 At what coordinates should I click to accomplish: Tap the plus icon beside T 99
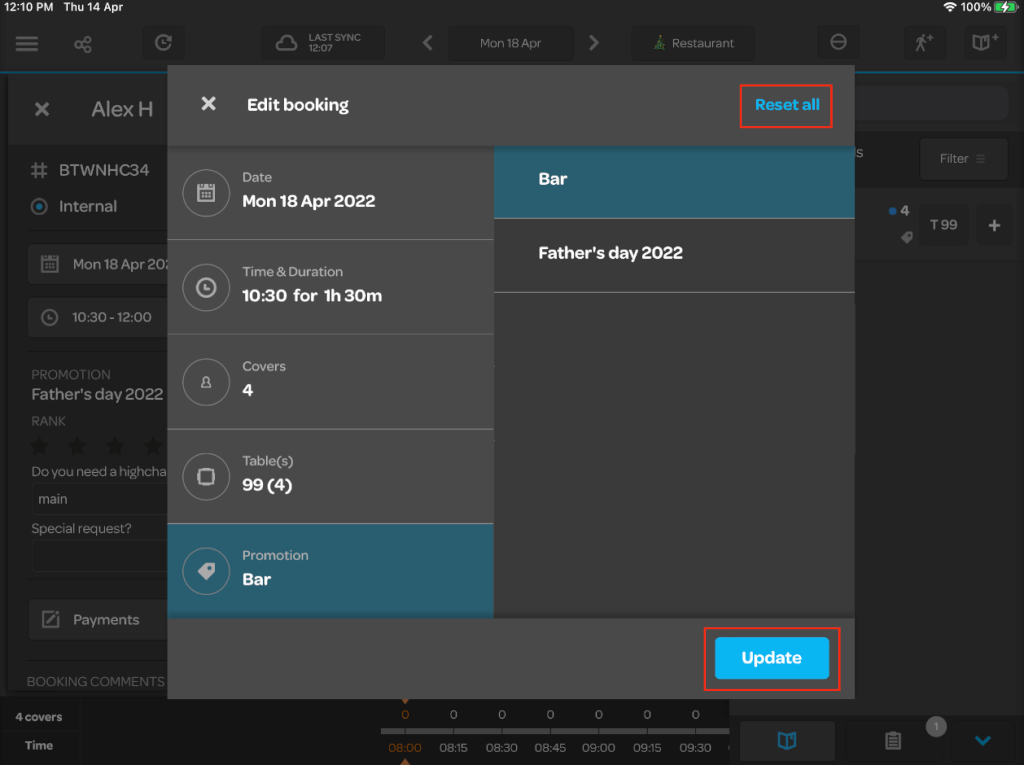pyautogui.click(x=994, y=226)
